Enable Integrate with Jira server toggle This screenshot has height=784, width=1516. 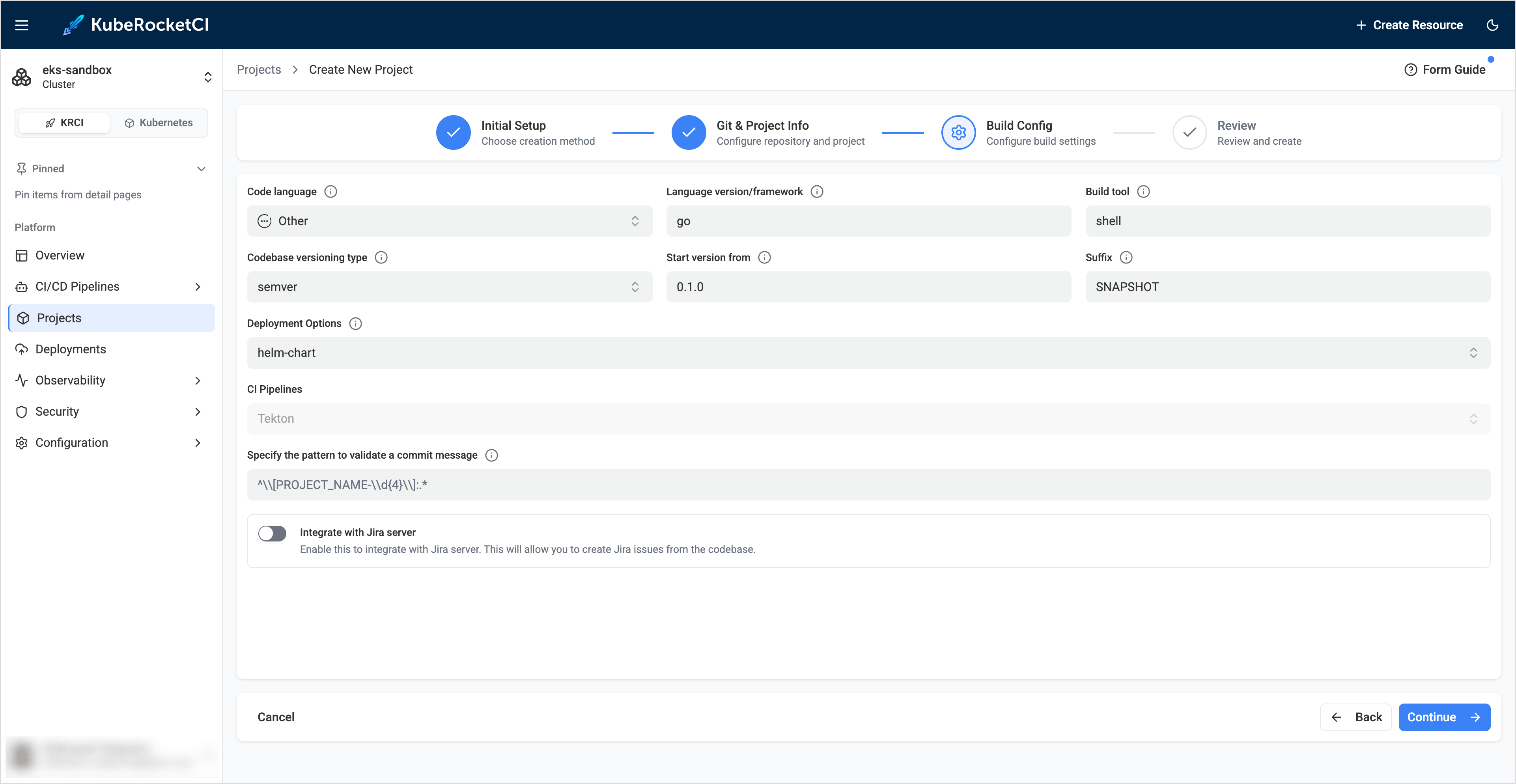coord(273,533)
